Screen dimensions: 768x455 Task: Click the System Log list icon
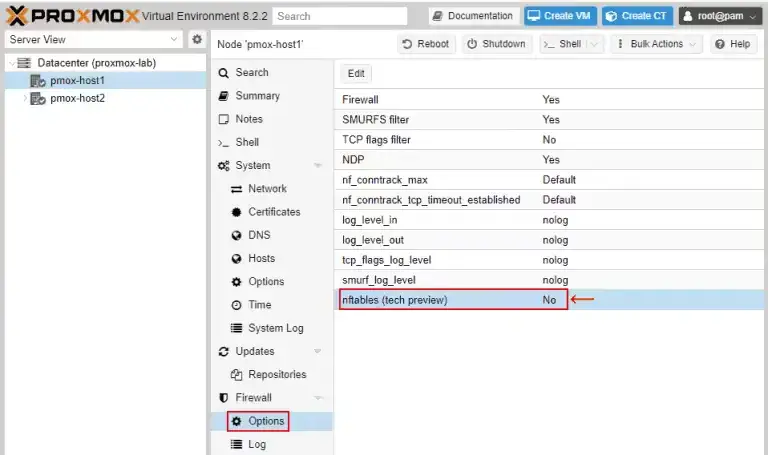(236, 328)
